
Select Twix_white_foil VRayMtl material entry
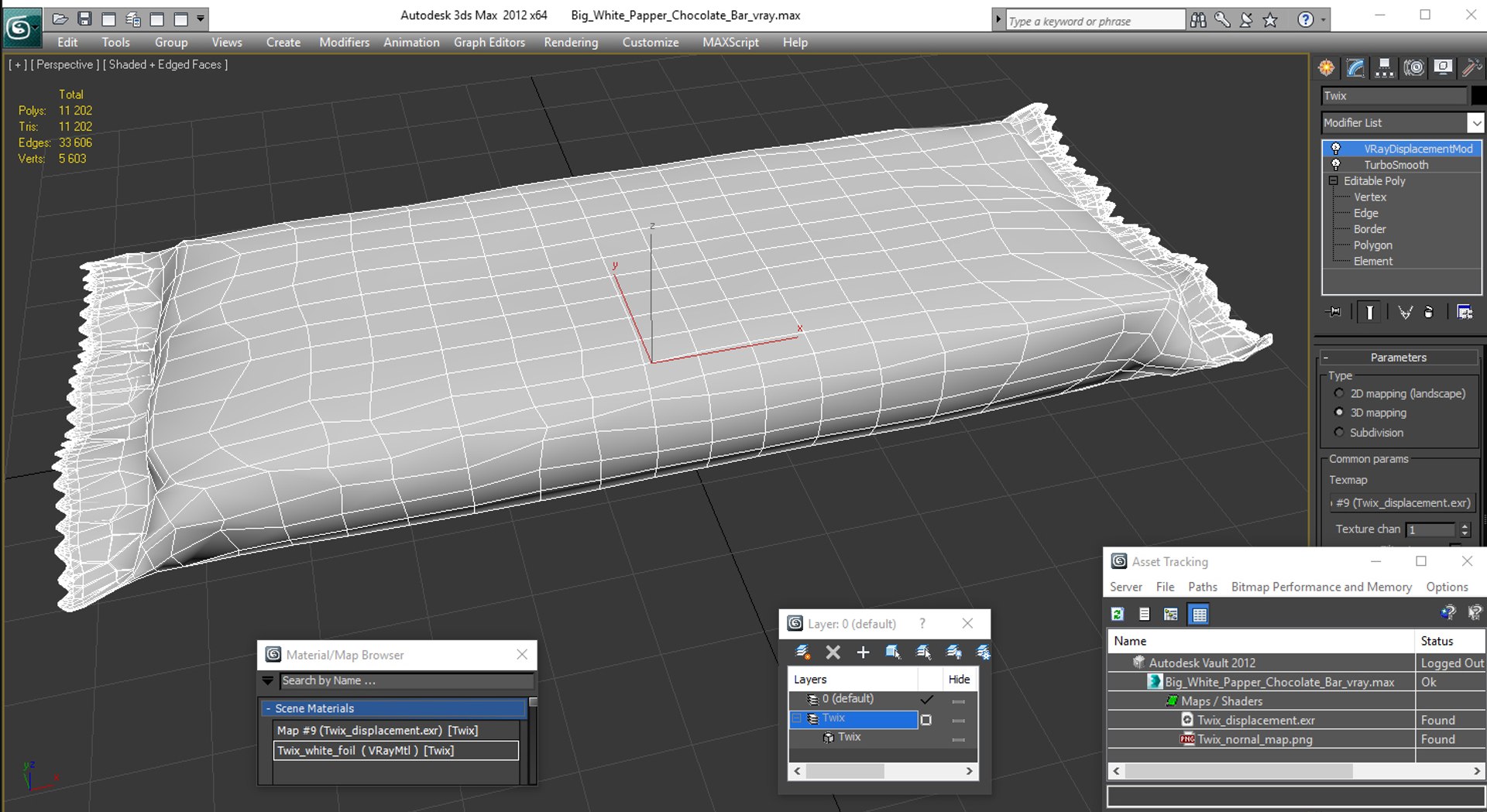point(396,751)
